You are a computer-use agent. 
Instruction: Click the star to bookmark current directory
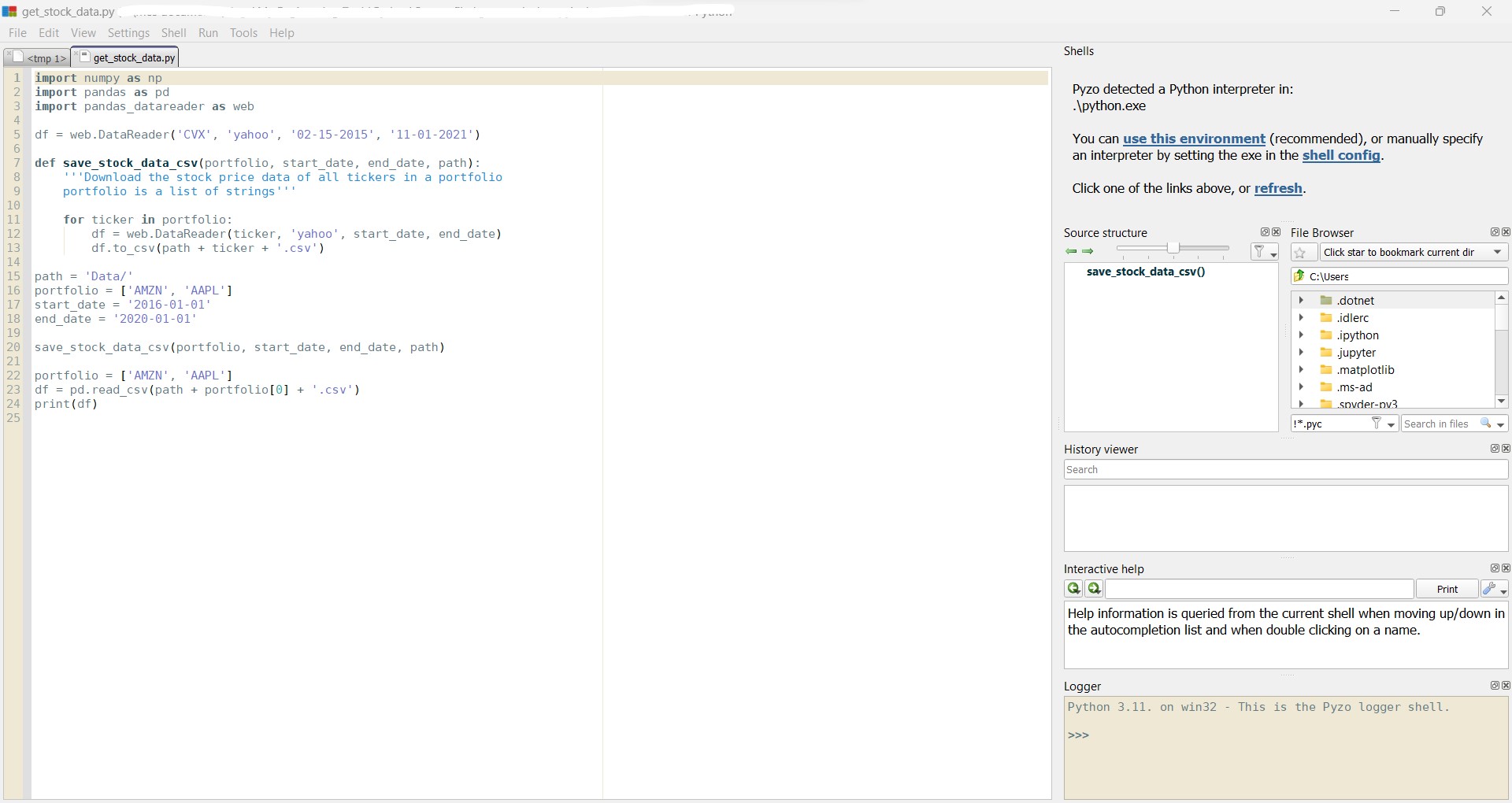pyautogui.click(x=1302, y=253)
